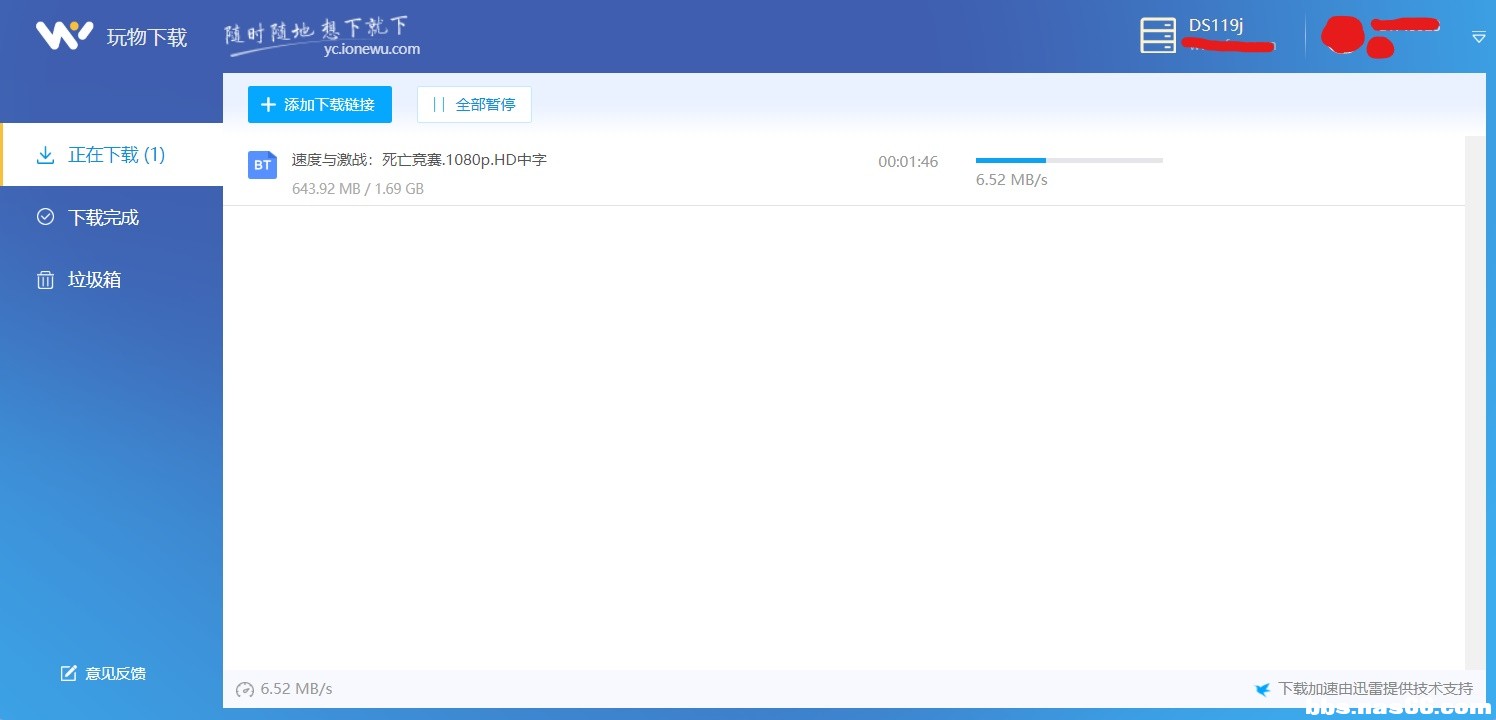Open the 垃圾箱 trash tab
This screenshot has height=720, width=1496.
111,279
